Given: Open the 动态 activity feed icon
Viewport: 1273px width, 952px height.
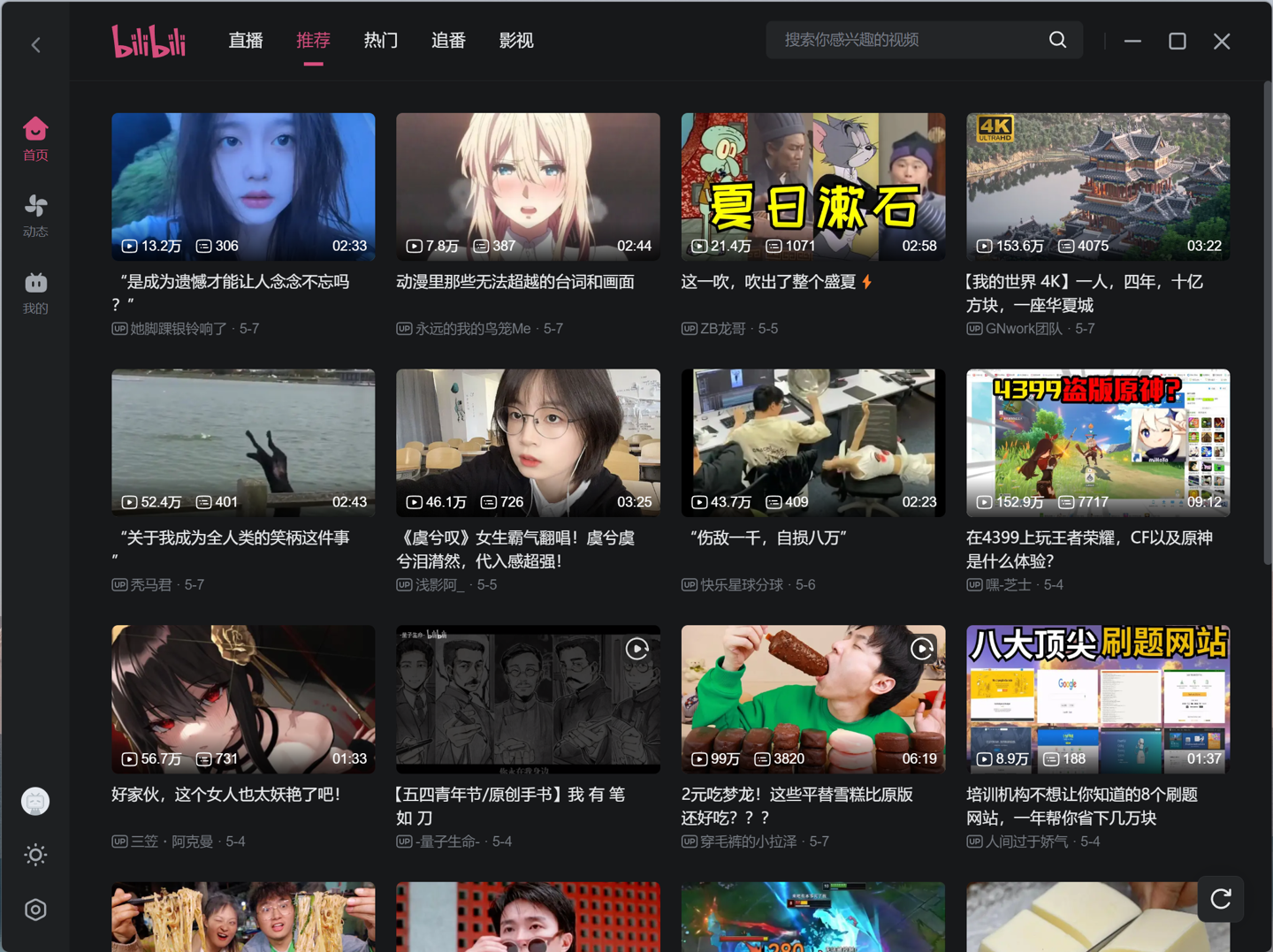Looking at the screenshot, I should pyautogui.click(x=35, y=216).
